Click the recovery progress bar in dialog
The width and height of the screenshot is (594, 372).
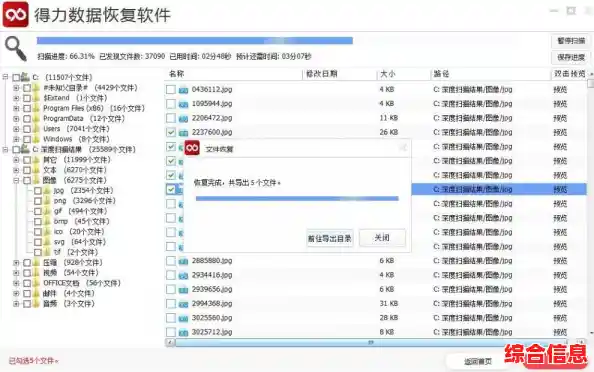click(297, 198)
